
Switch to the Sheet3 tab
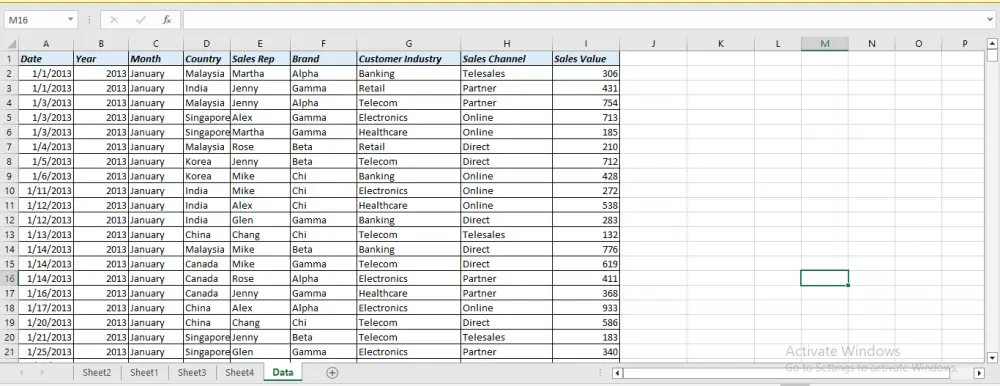192,373
